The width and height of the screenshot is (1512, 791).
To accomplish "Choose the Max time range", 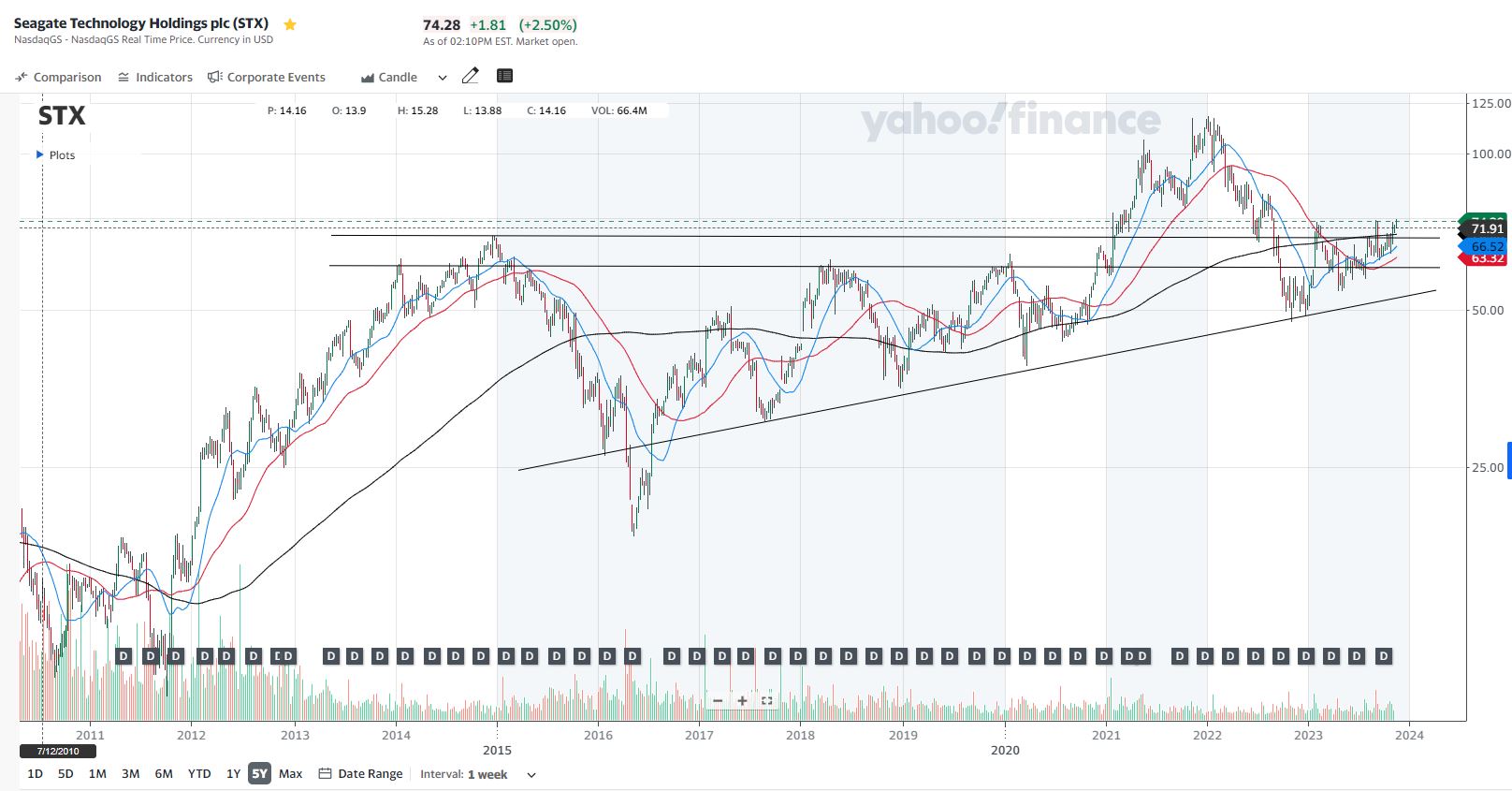I will (x=291, y=773).
